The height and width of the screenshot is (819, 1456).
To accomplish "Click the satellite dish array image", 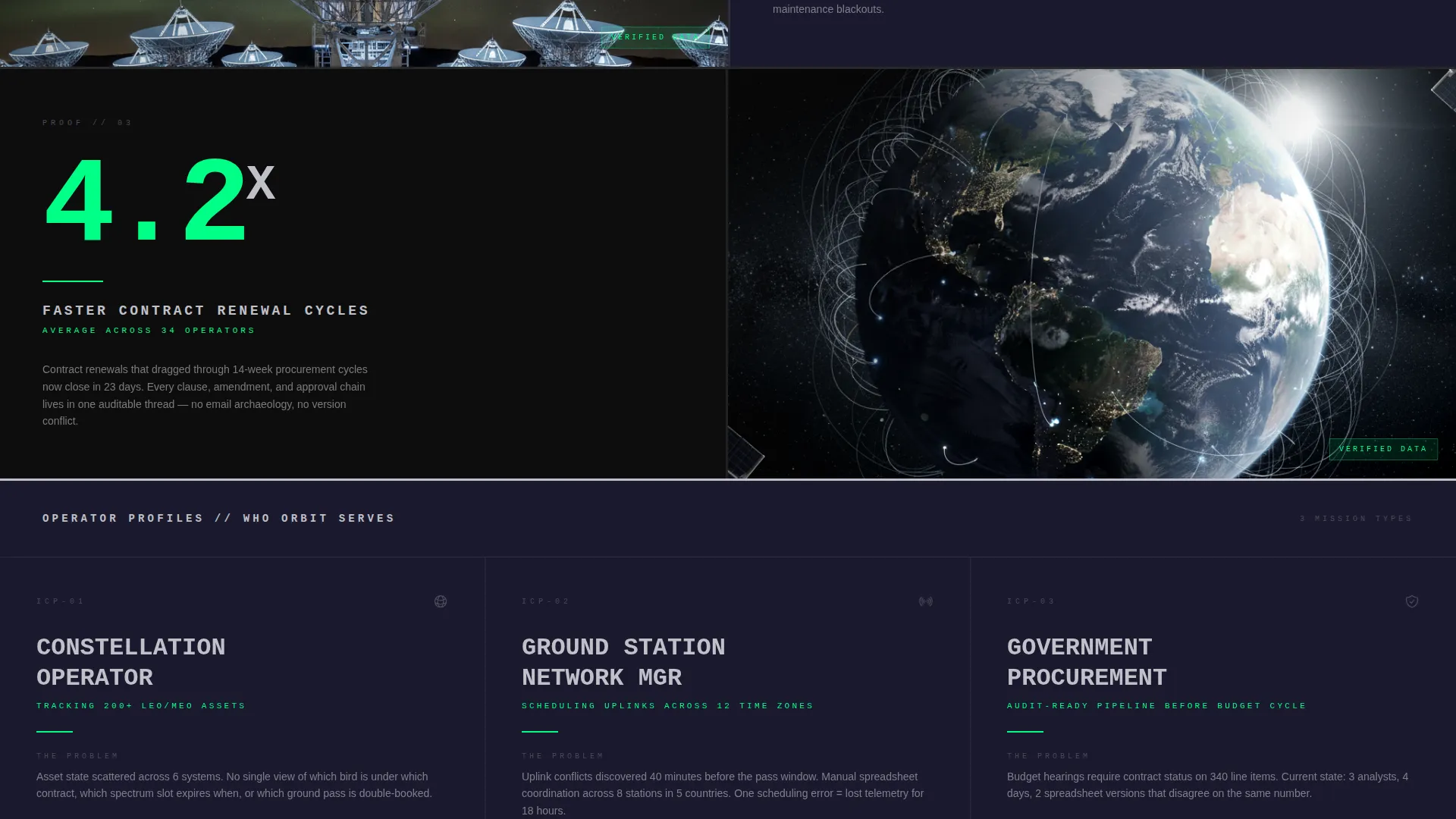I will point(364,33).
